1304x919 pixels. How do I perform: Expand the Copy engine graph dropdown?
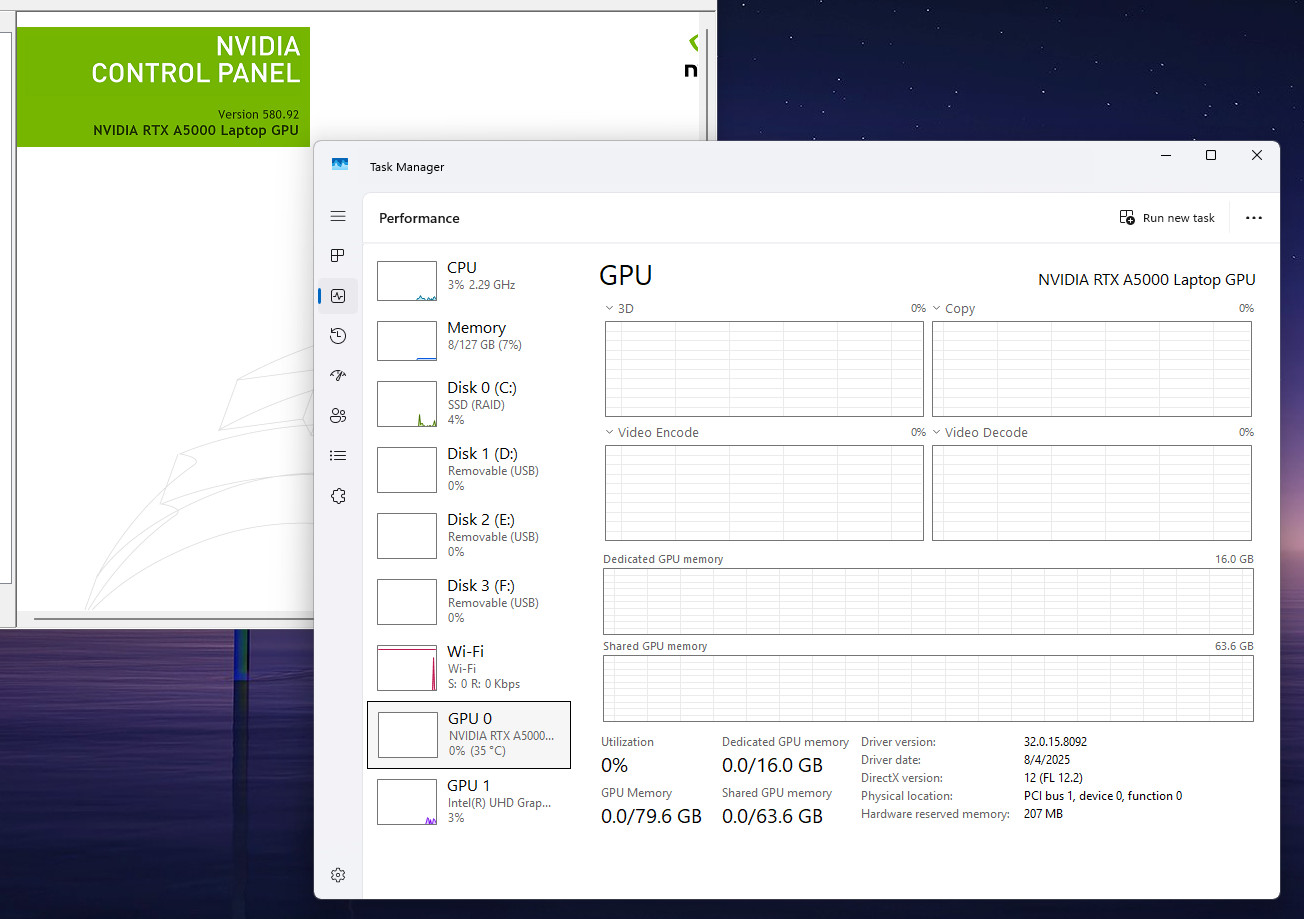(x=953, y=309)
